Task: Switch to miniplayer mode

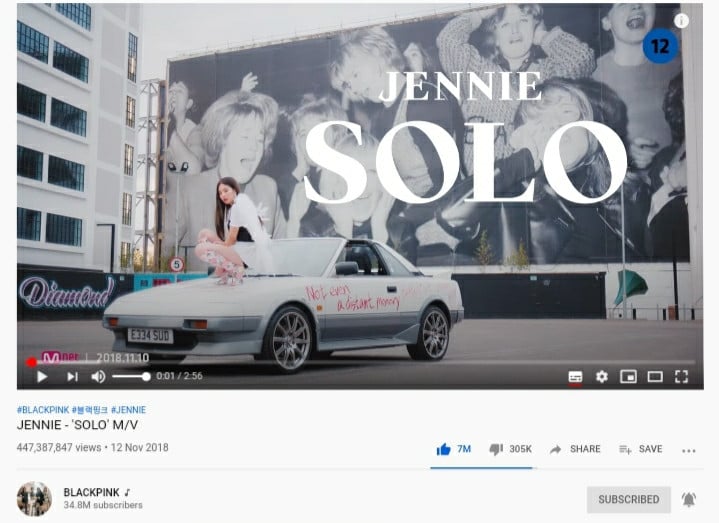Action: point(628,377)
